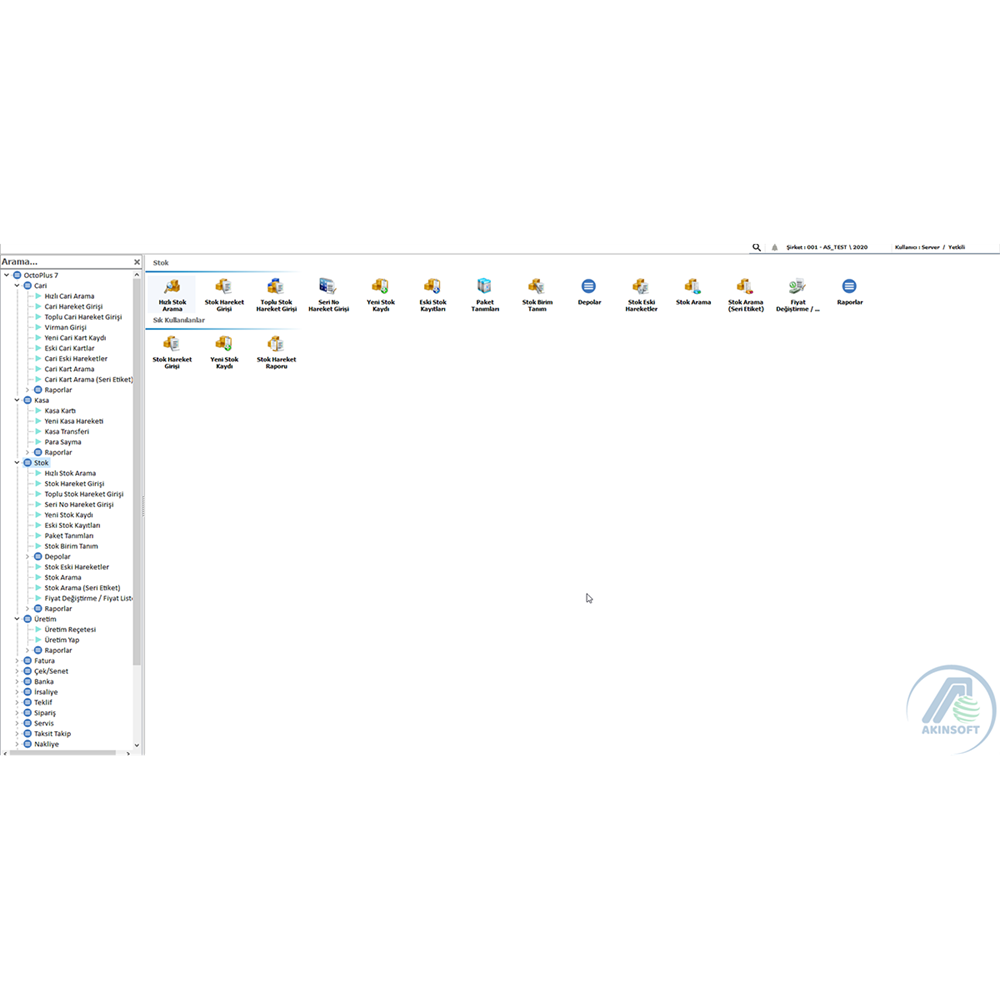This screenshot has height=1000, width=1000.
Task: Collapse the Üretim tree node
Action: pos(17,619)
